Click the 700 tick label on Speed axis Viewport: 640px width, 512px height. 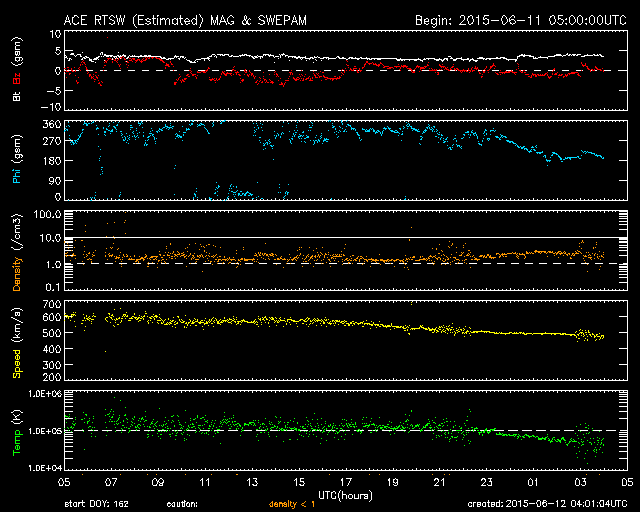point(51,303)
